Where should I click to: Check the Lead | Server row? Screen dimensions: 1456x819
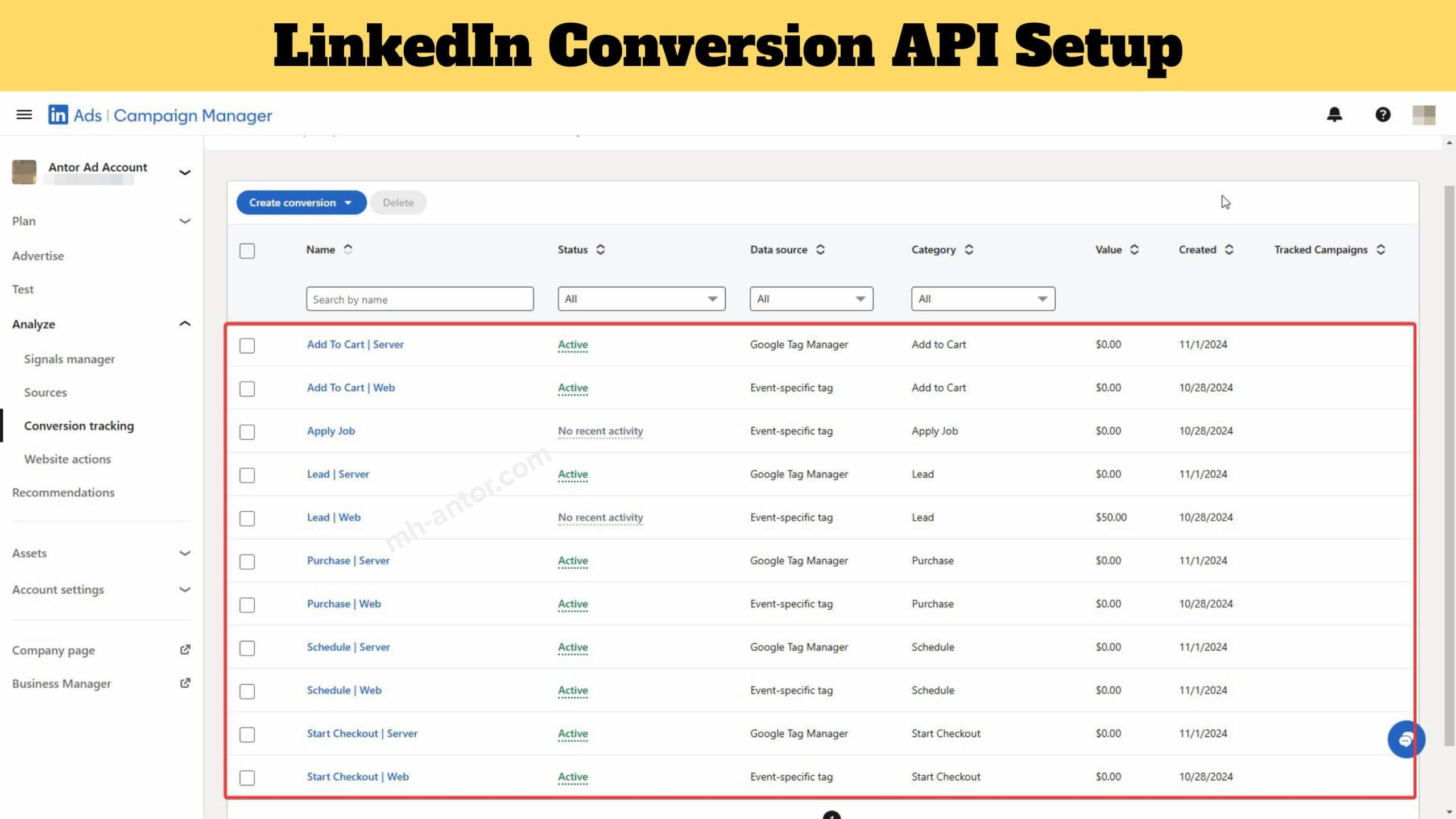coord(247,475)
